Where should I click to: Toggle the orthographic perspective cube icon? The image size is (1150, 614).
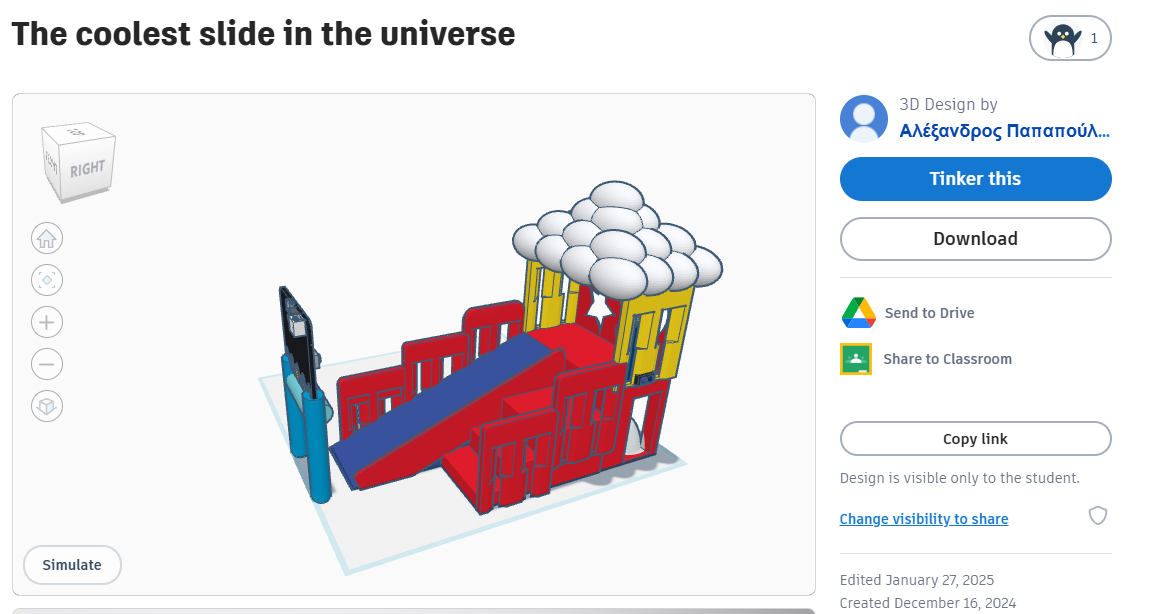[x=47, y=406]
